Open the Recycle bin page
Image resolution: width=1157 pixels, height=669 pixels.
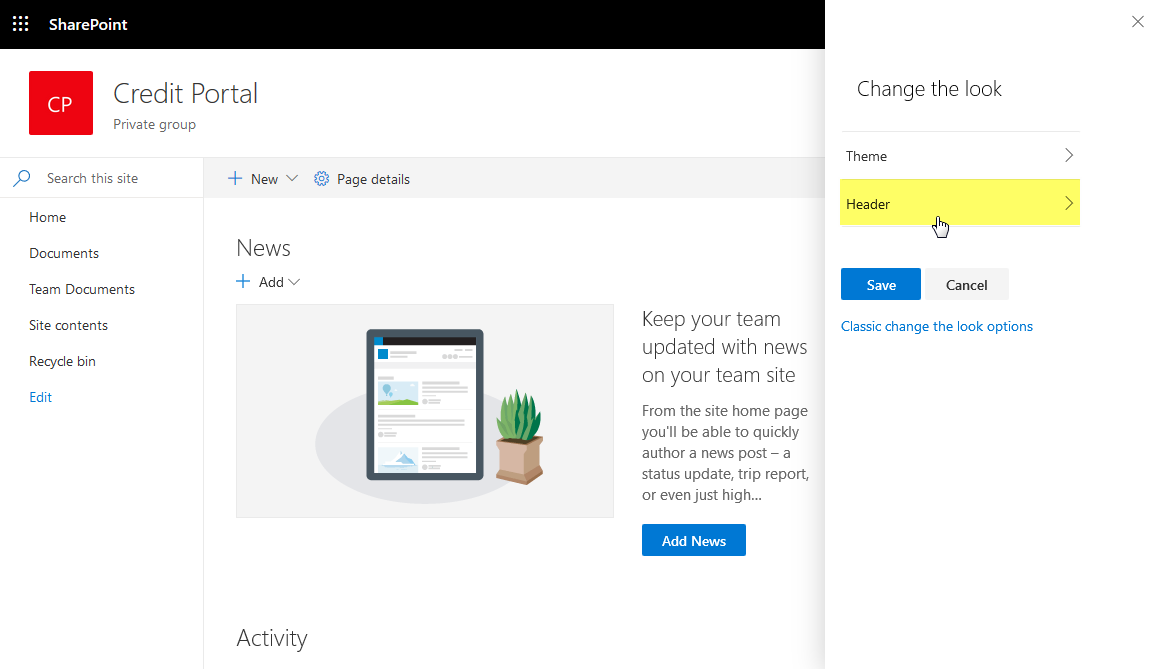point(60,360)
